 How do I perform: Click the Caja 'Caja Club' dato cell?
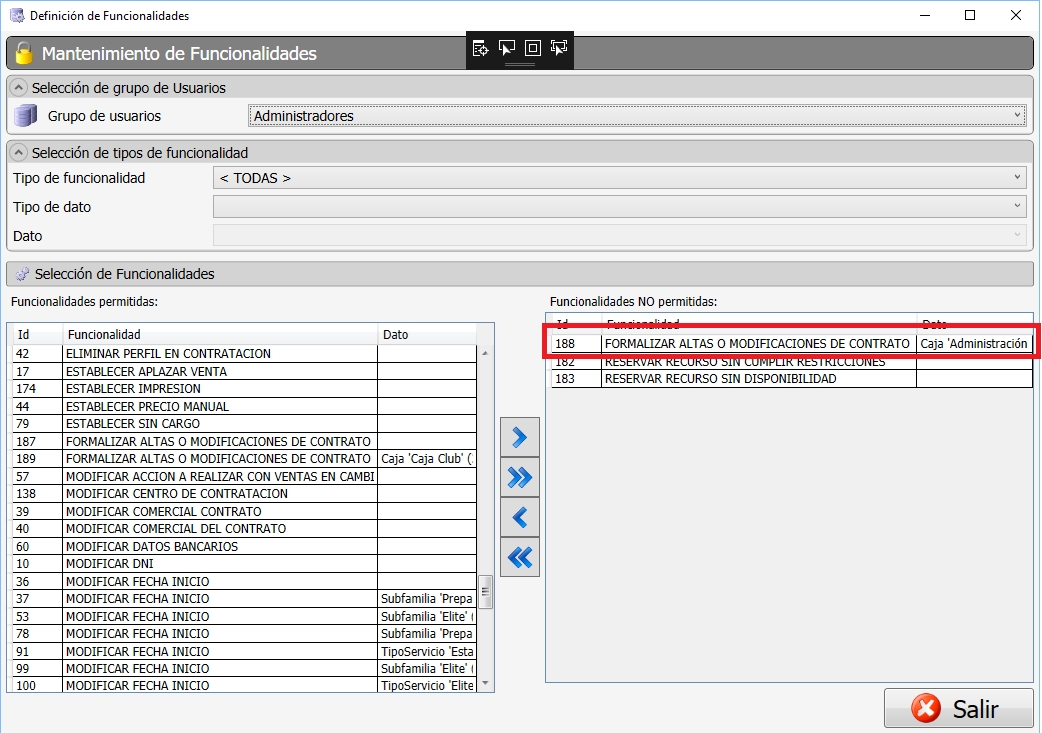coord(427,459)
